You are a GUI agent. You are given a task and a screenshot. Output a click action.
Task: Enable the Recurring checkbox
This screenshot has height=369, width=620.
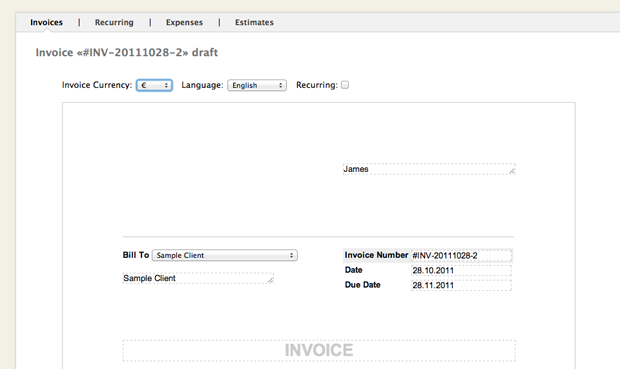345,85
